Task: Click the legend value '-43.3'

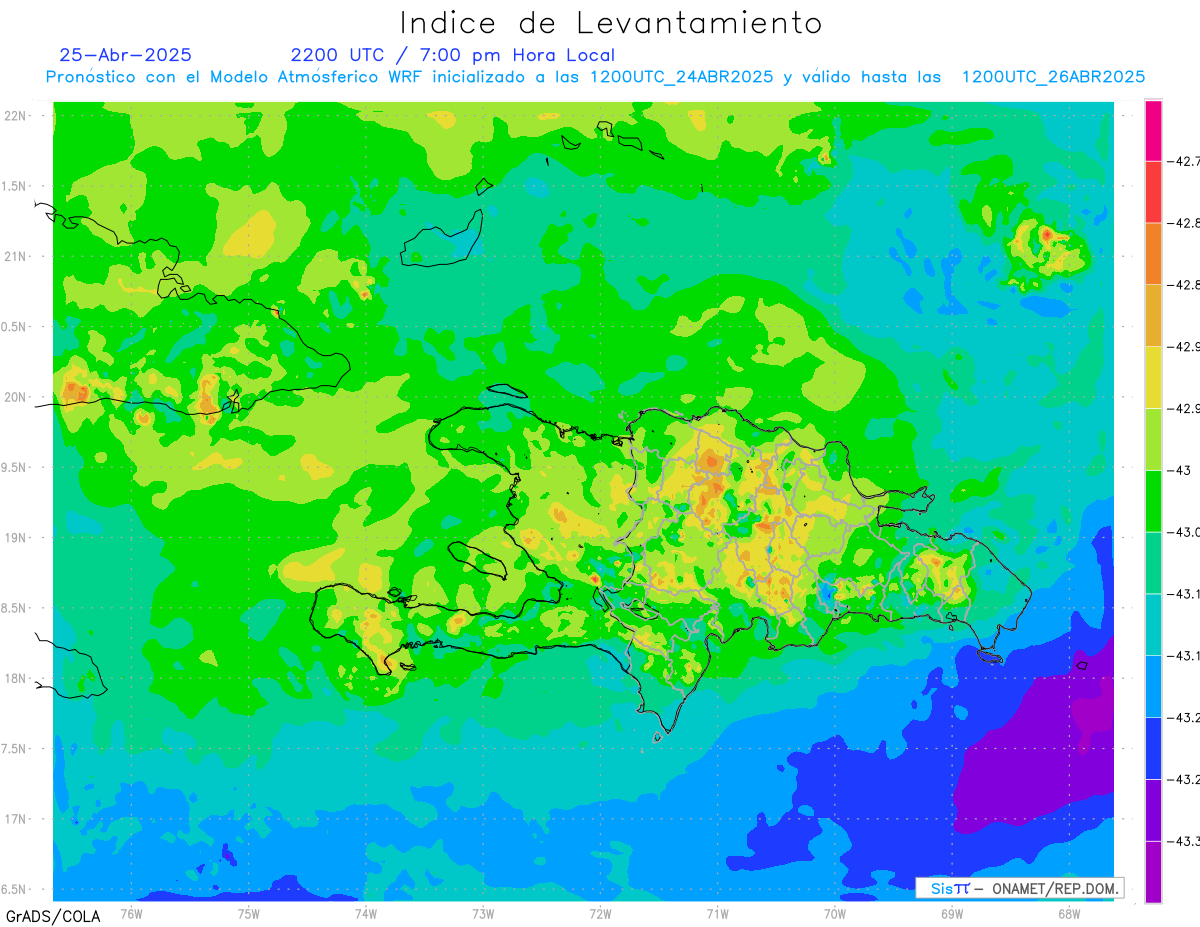Action: point(1185,841)
